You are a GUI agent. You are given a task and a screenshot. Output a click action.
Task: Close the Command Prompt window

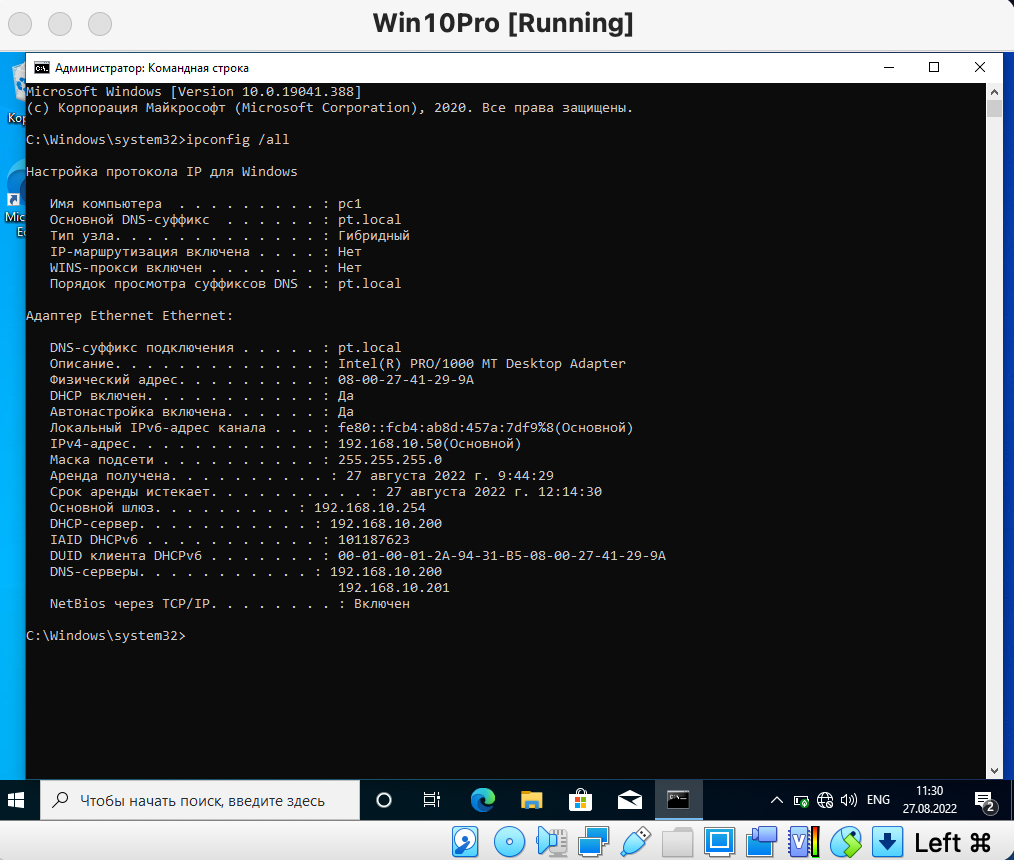980,67
